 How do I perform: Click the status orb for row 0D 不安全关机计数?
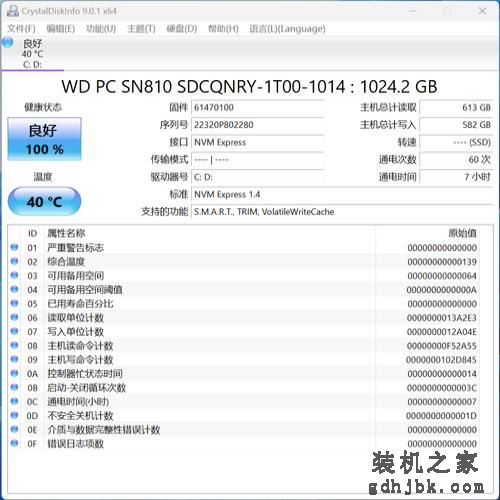click(14, 415)
